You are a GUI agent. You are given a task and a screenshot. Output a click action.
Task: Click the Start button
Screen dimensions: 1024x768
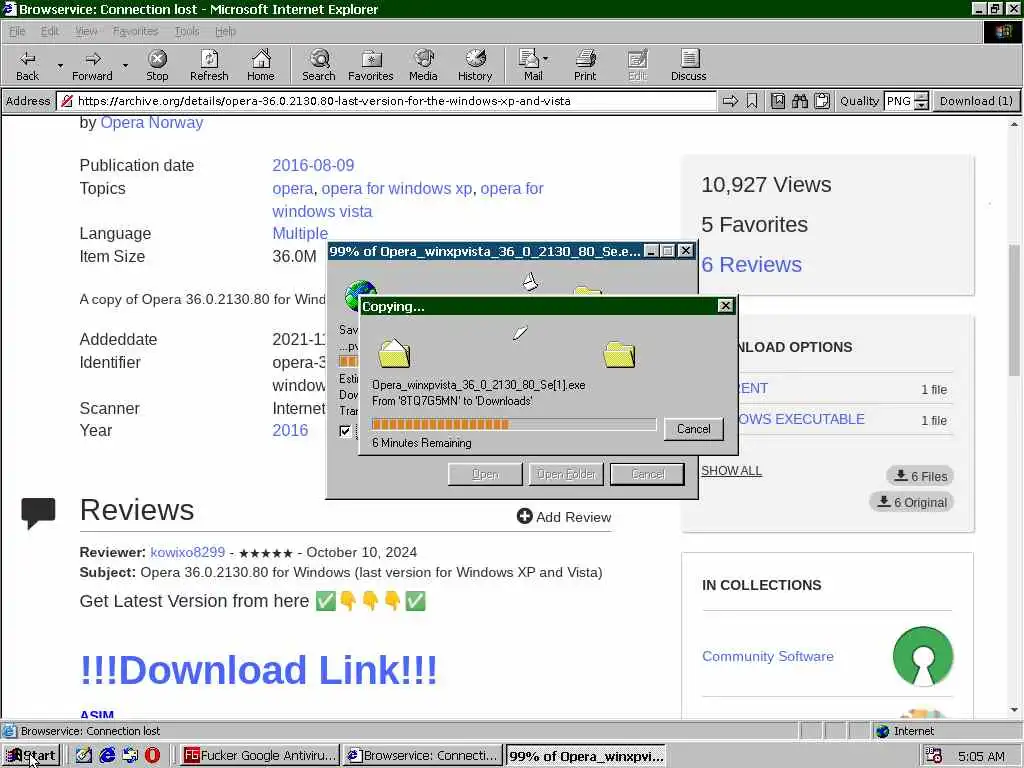(x=31, y=756)
